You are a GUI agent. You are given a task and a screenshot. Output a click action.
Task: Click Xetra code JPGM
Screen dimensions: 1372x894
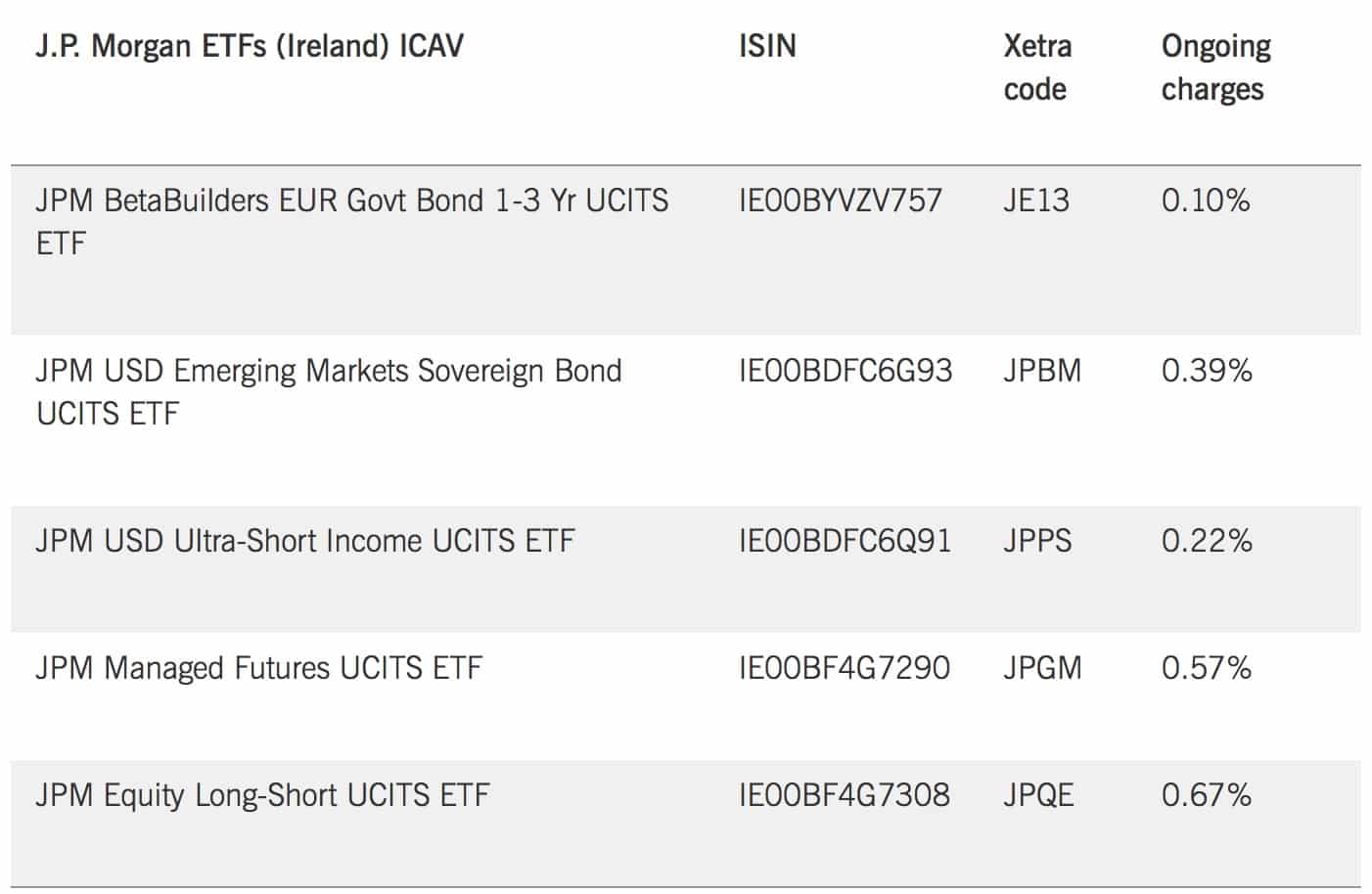pyautogui.click(x=1042, y=668)
